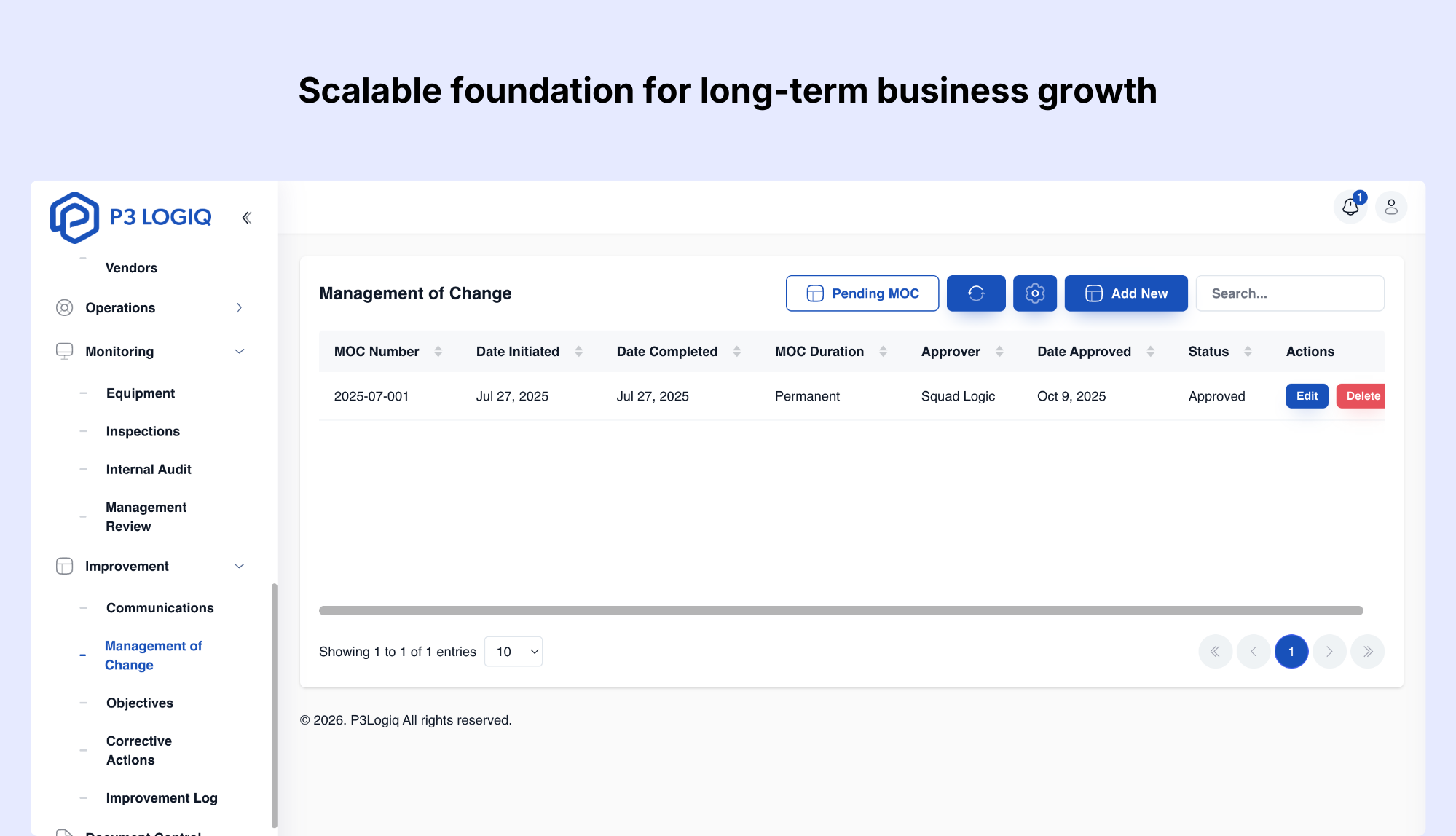Sort by Approver column arrows
The width and height of the screenshot is (1456, 836).
coord(999,352)
